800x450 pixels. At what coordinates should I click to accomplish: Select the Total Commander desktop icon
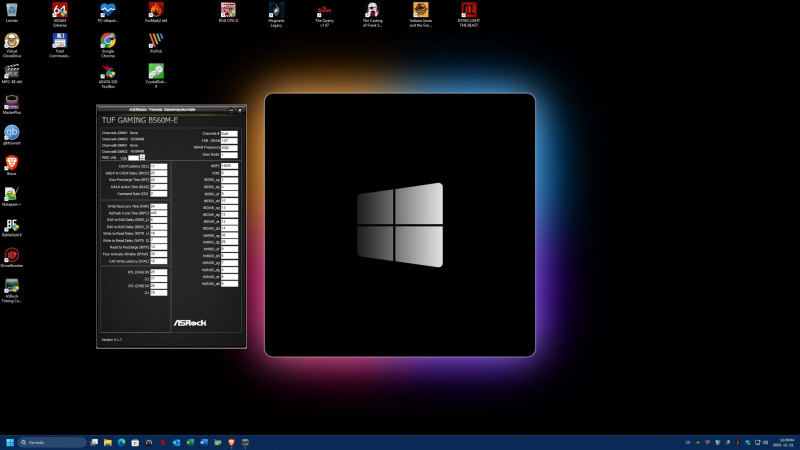[60, 41]
